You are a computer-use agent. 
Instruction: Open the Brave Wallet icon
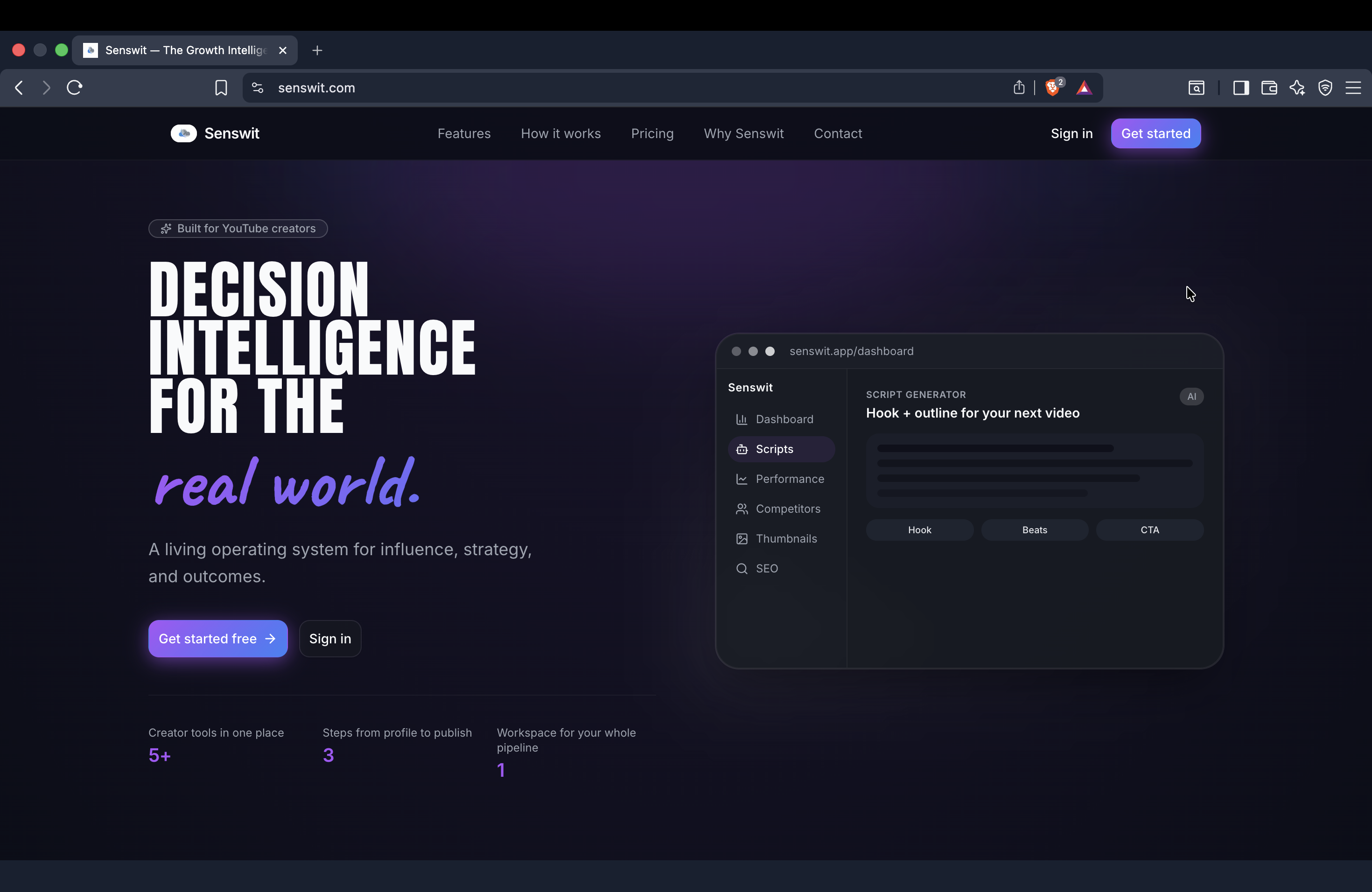(x=1269, y=88)
